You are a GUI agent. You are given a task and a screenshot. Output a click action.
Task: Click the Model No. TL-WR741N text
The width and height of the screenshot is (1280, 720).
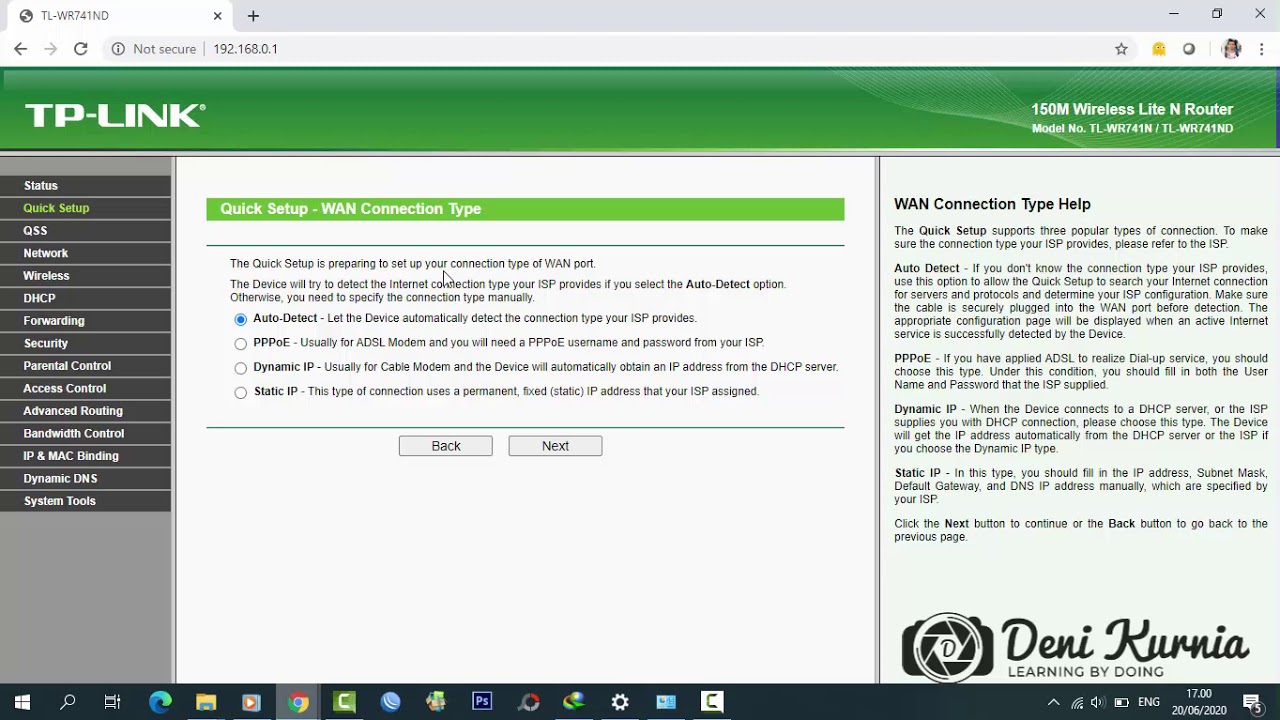pos(1132,129)
